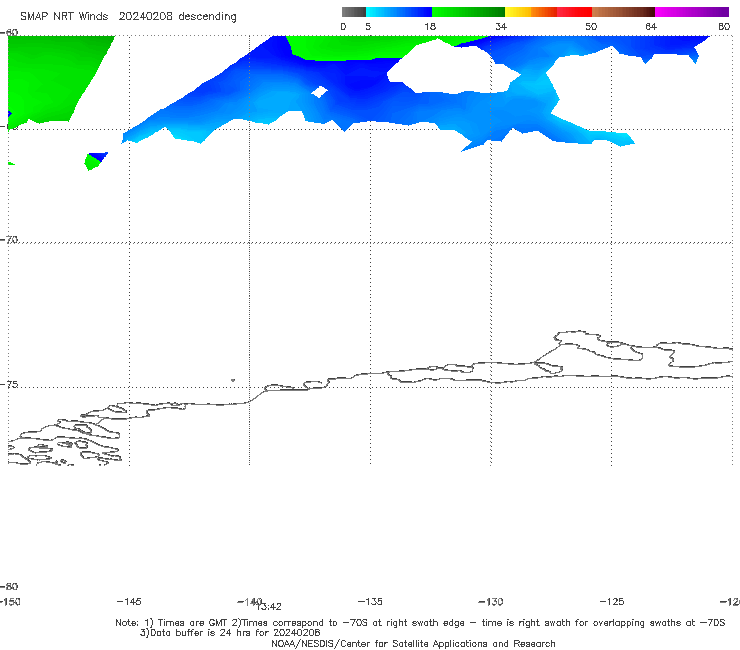
Task: Click the longitude label -130
Action: 491,601
